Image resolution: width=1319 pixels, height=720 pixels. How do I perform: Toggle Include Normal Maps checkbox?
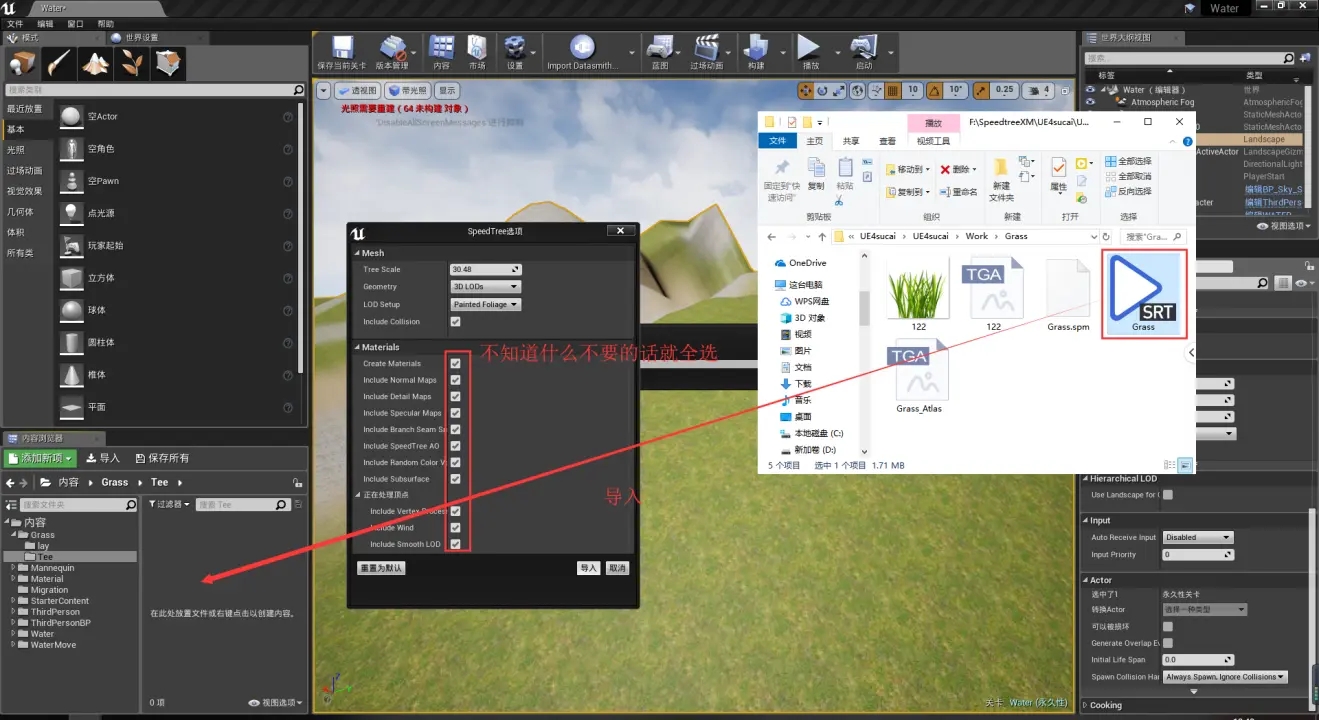click(x=455, y=380)
